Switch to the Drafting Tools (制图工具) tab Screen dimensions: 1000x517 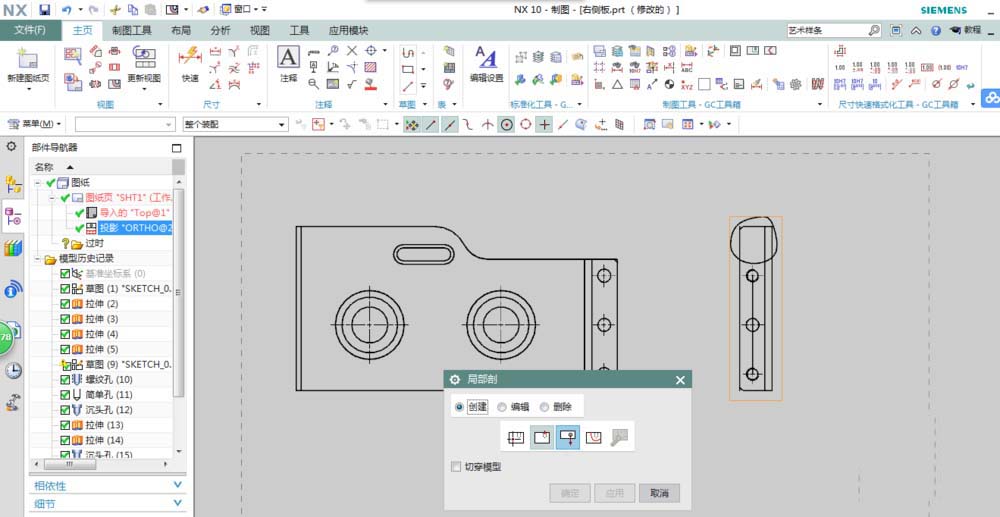132,31
